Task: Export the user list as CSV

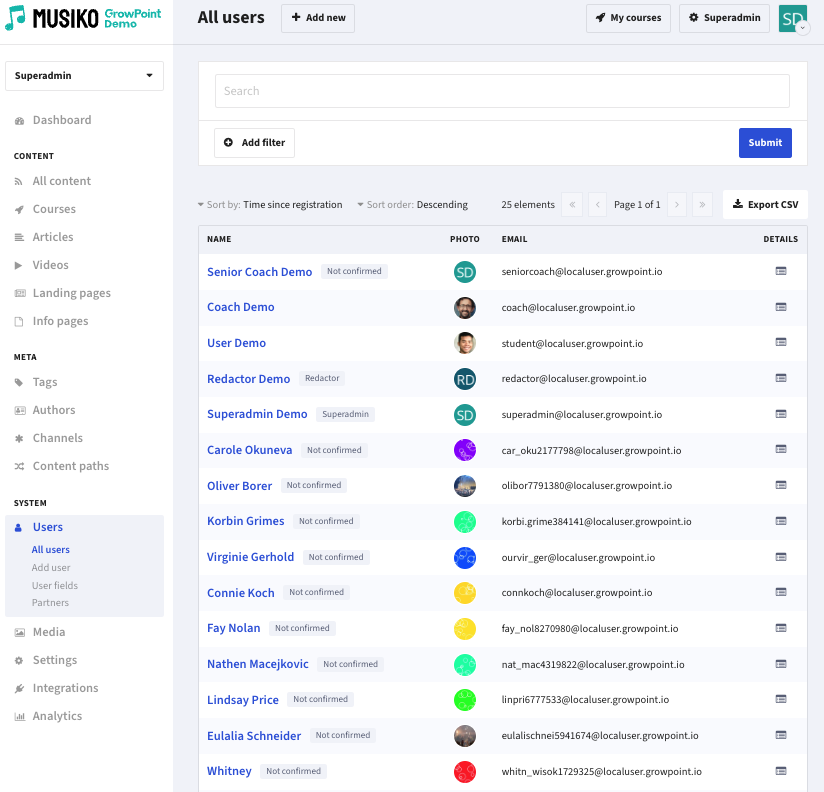Action: [x=765, y=205]
